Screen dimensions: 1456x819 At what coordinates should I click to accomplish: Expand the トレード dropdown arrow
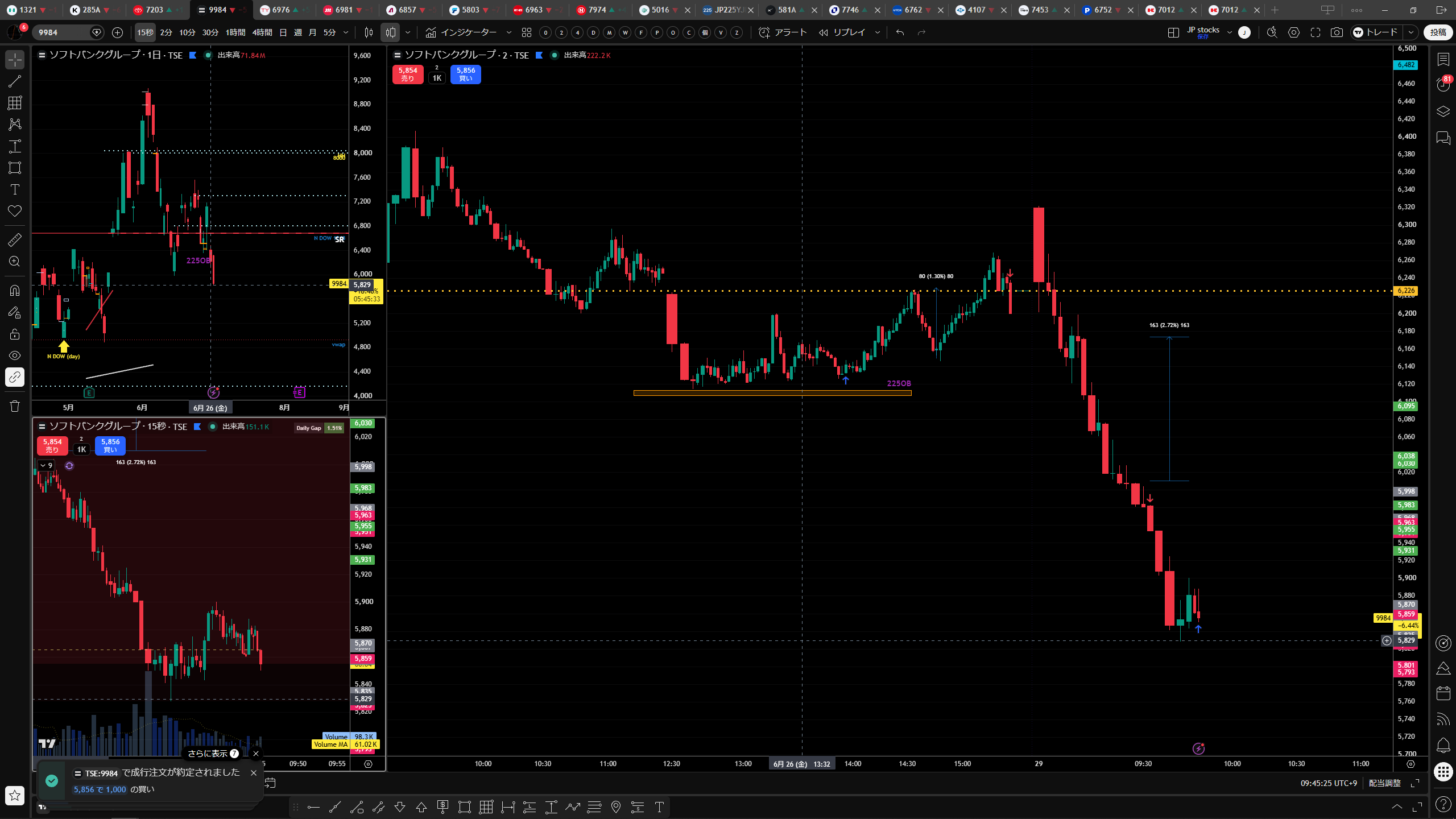(1411, 32)
